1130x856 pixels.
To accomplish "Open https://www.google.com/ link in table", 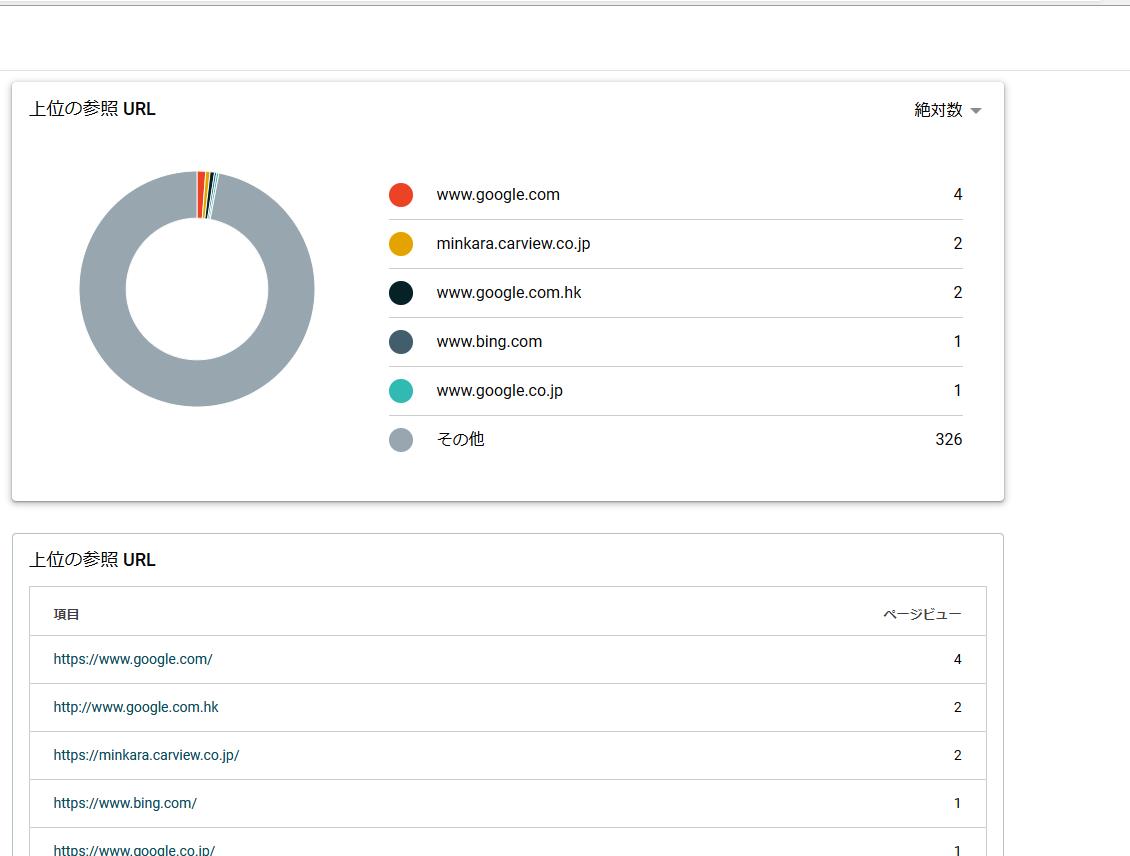I will (133, 659).
